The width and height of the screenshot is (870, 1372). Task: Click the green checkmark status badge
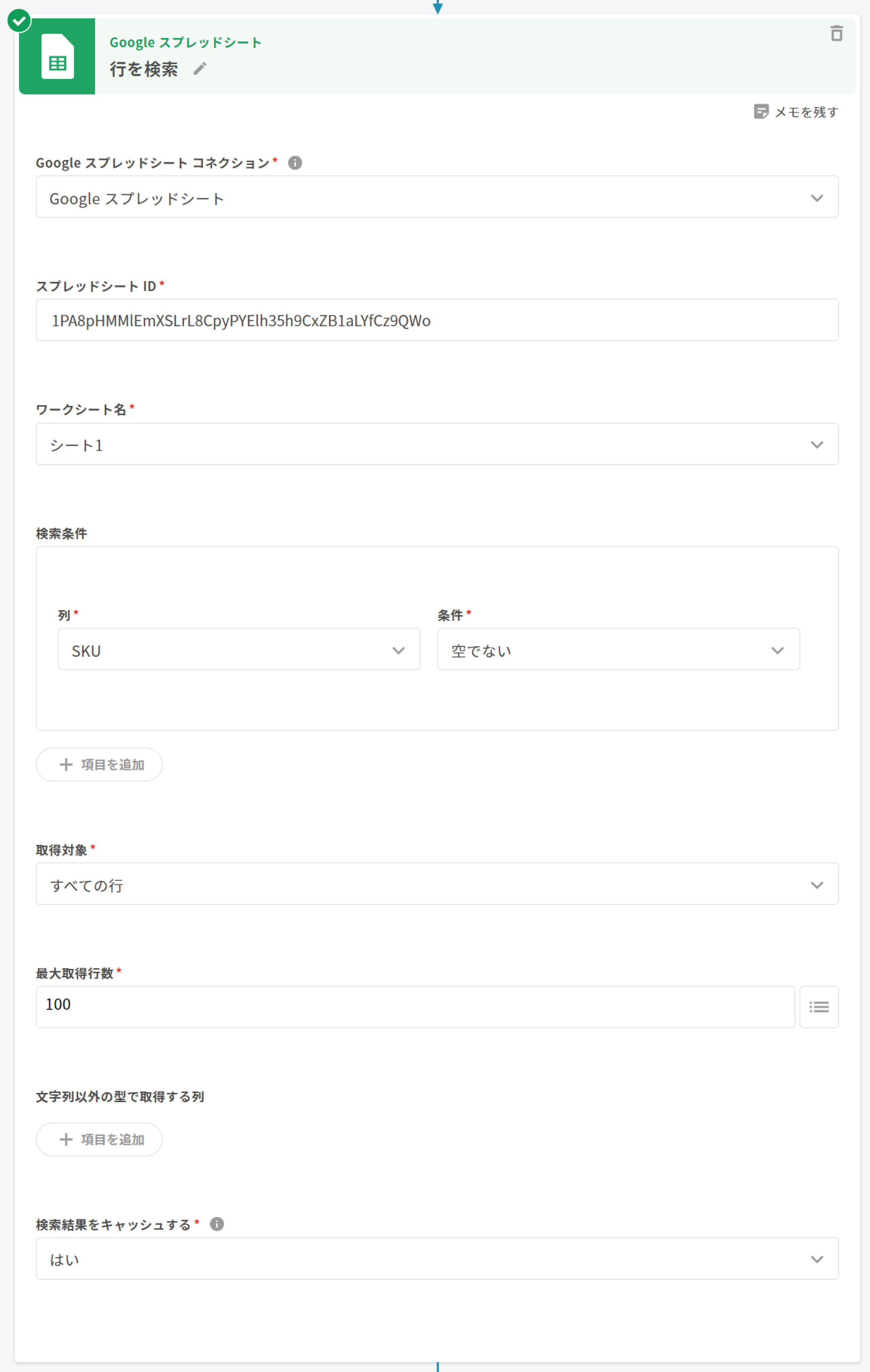point(19,21)
